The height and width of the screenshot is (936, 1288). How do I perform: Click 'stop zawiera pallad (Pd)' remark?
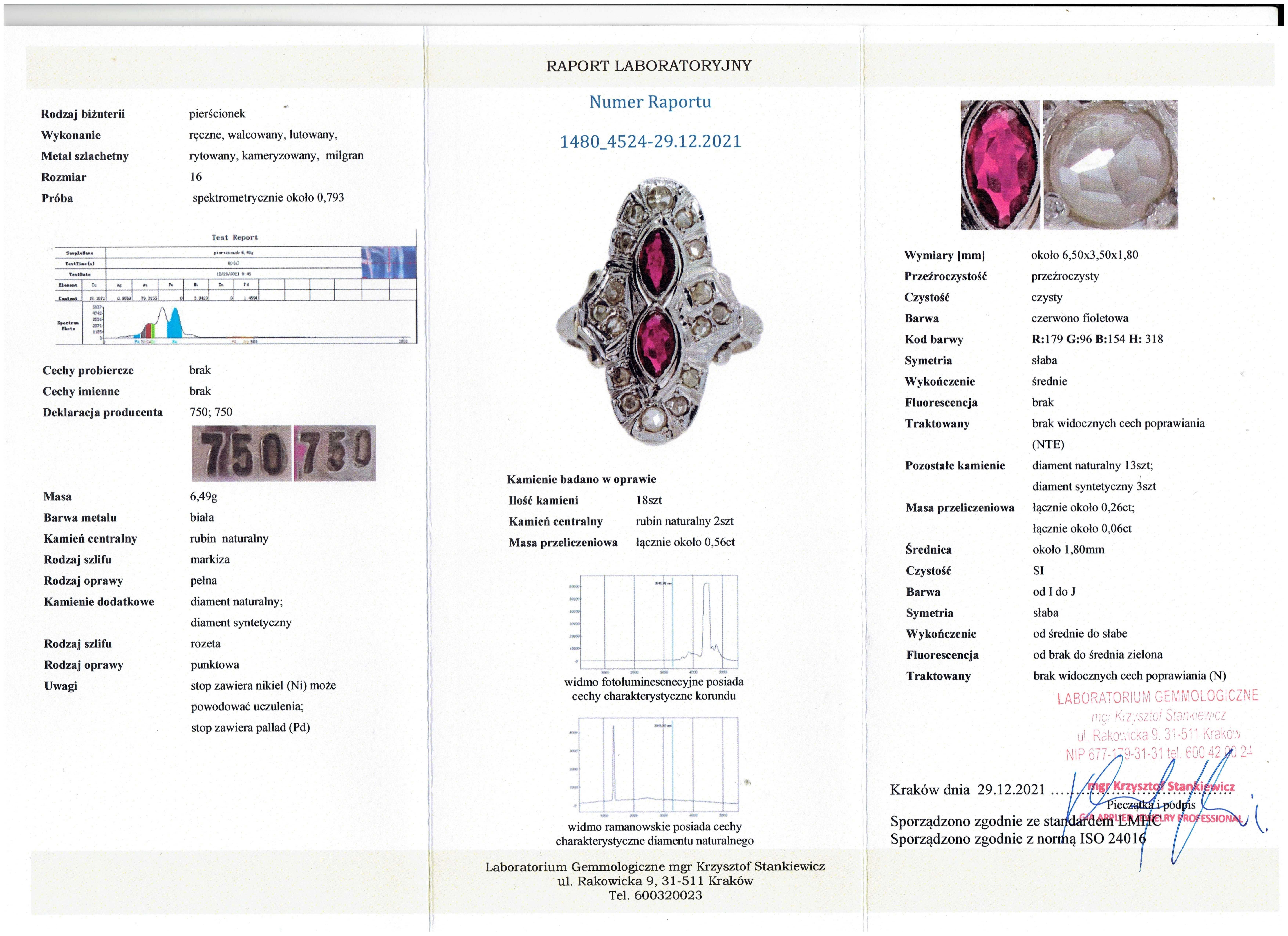tap(250, 728)
